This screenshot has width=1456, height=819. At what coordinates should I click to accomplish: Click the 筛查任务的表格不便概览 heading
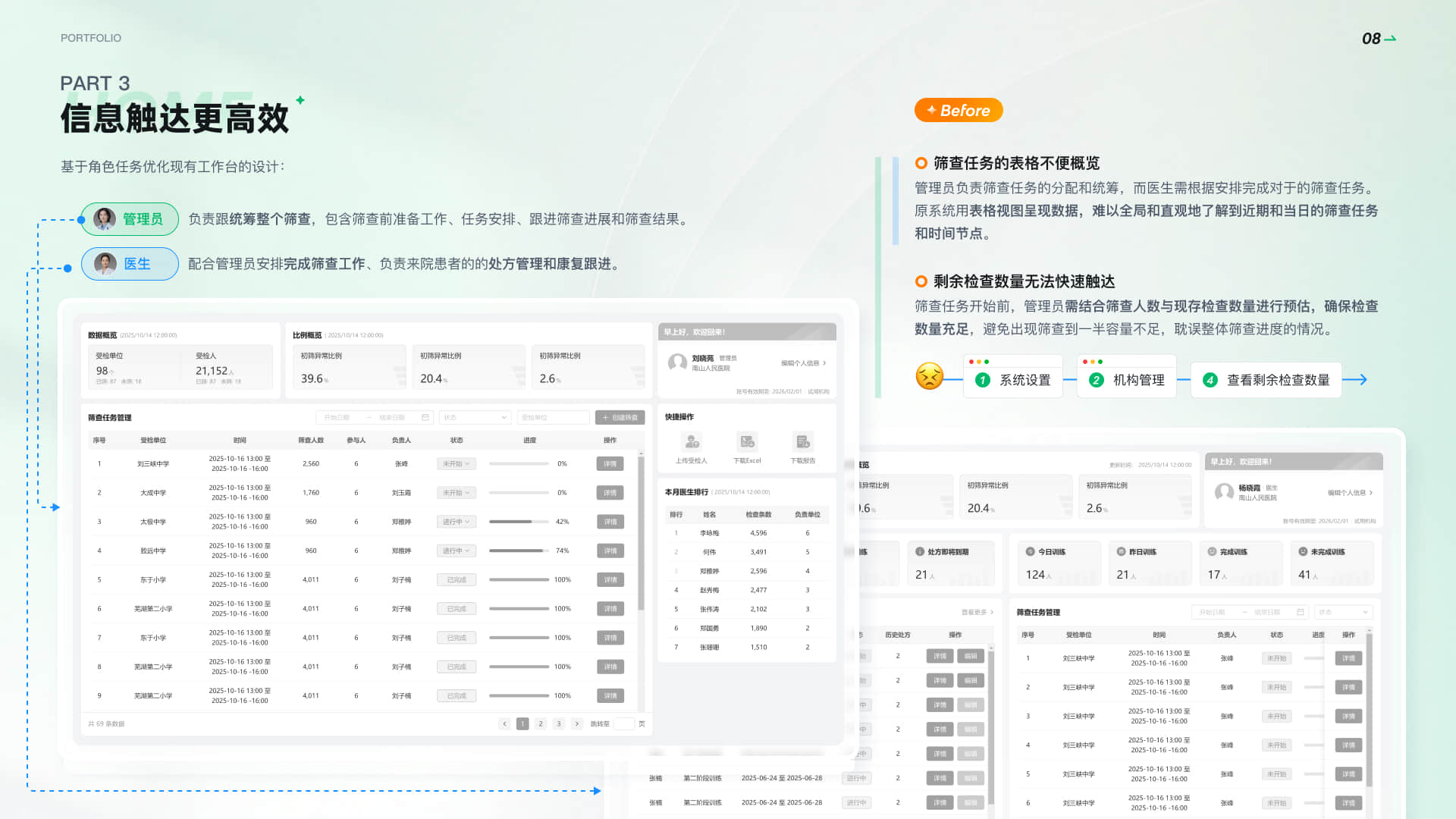click(x=1016, y=163)
